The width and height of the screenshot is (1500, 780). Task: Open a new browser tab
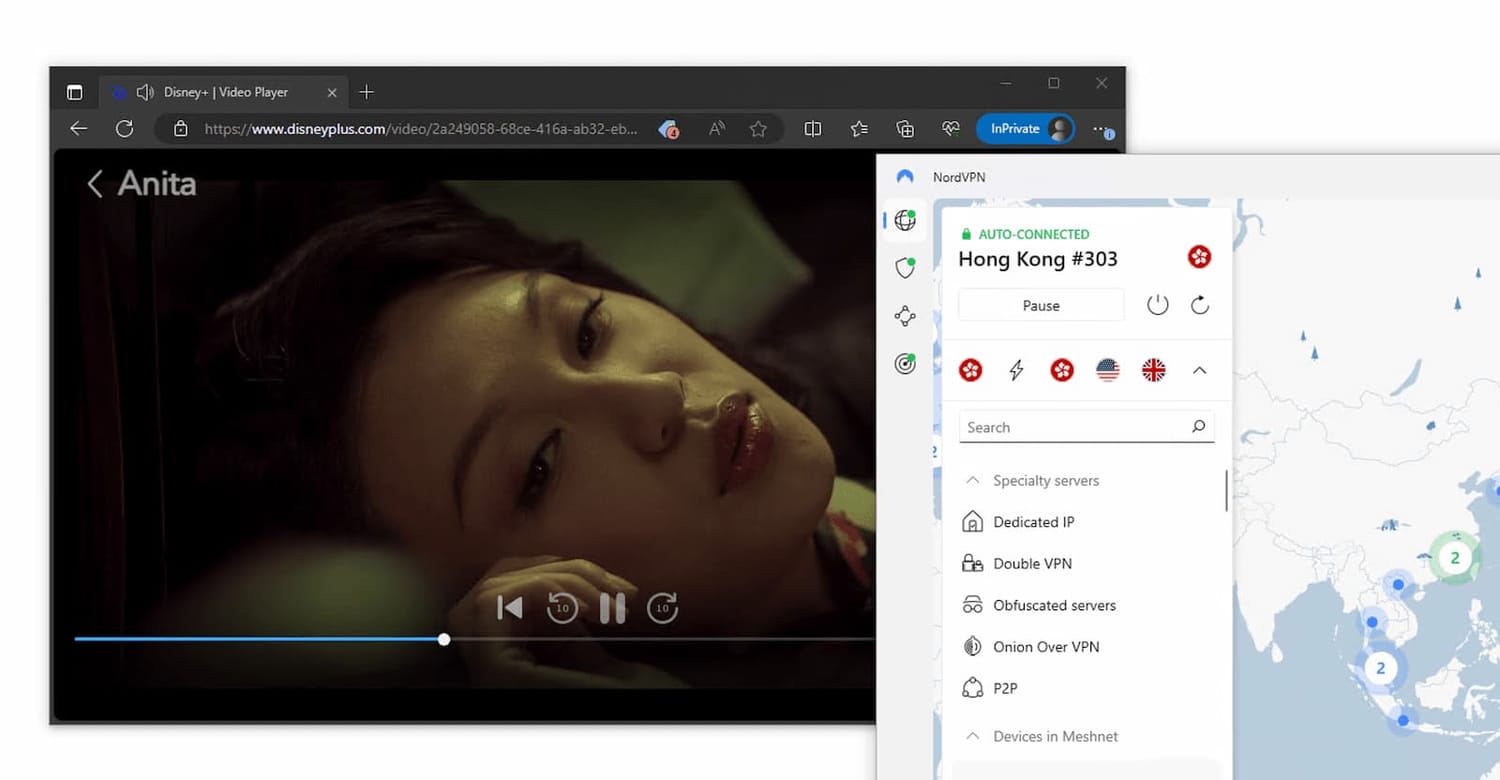(x=366, y=91)
